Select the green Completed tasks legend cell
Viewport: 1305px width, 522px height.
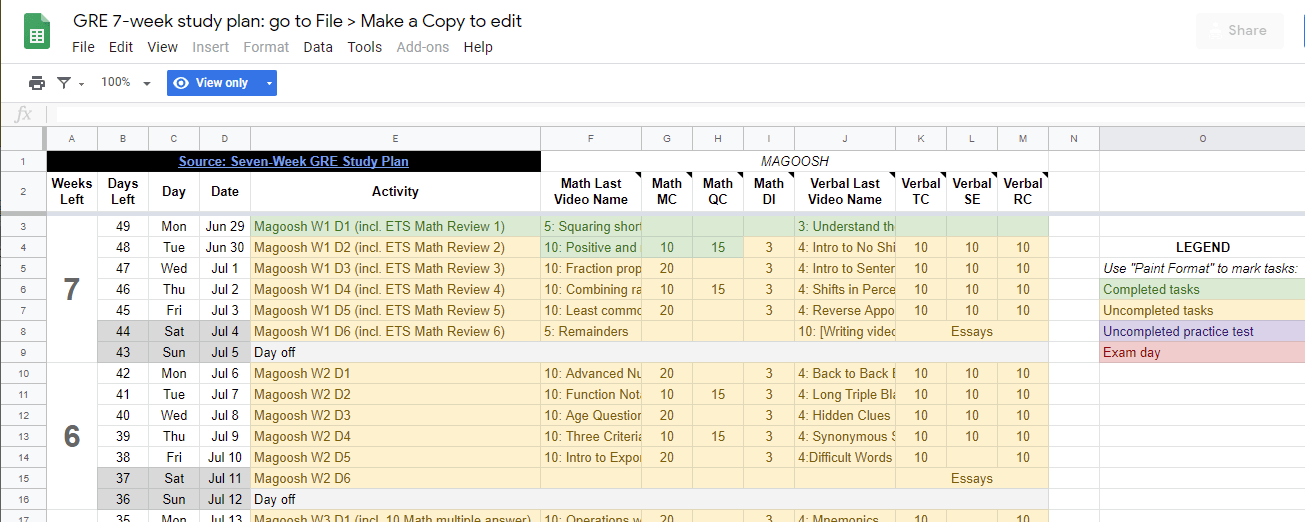[x=1202, y=289]
